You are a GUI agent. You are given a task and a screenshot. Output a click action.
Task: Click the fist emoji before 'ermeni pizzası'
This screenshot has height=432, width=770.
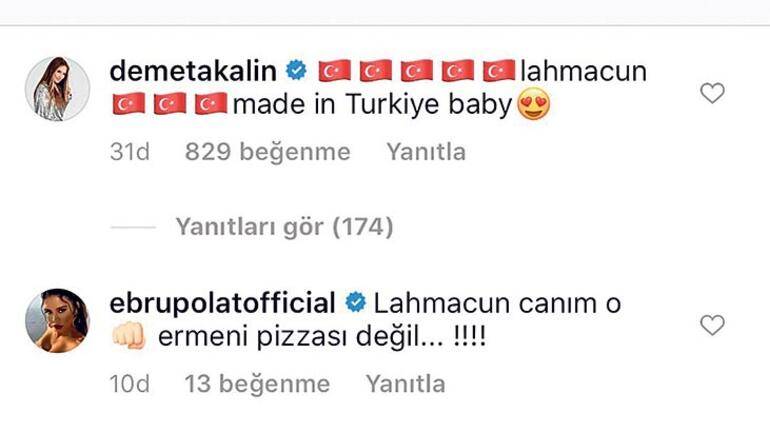pyautogui.click(x=129, y=336)
